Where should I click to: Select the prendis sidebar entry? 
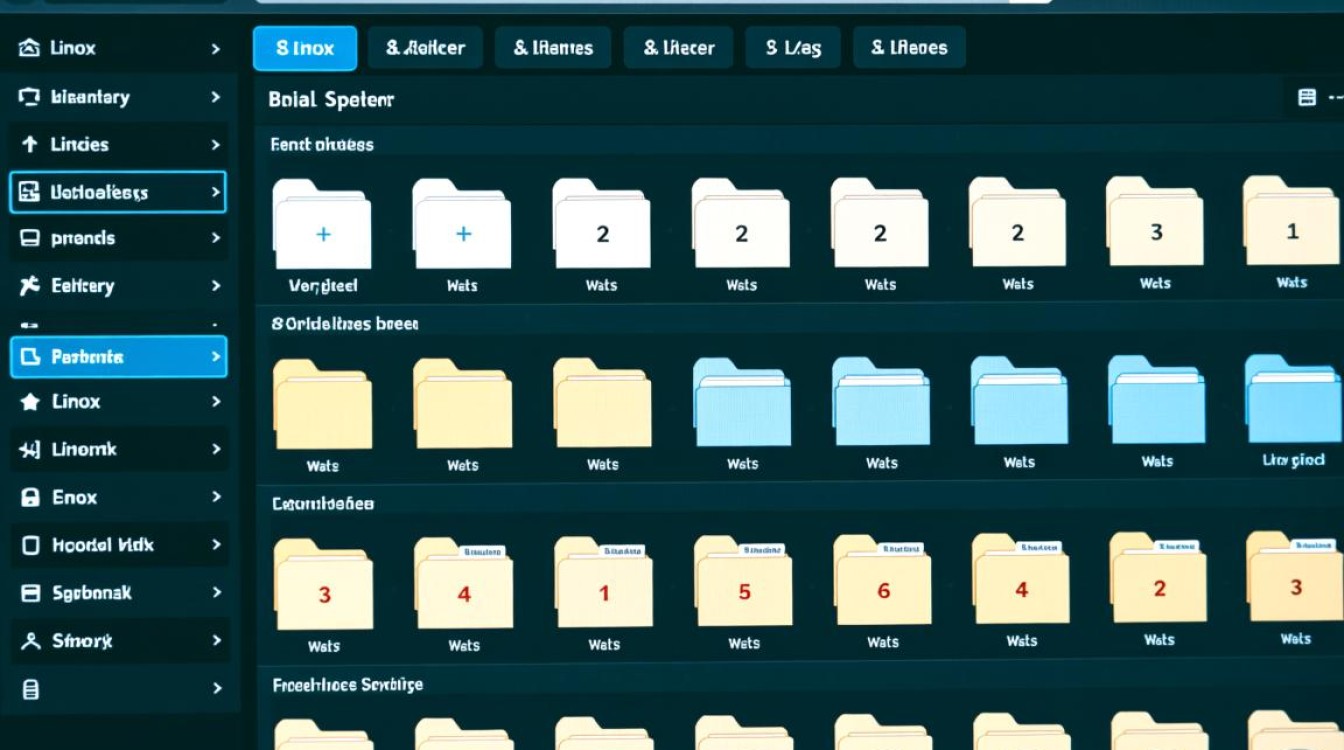pos(118,239)
